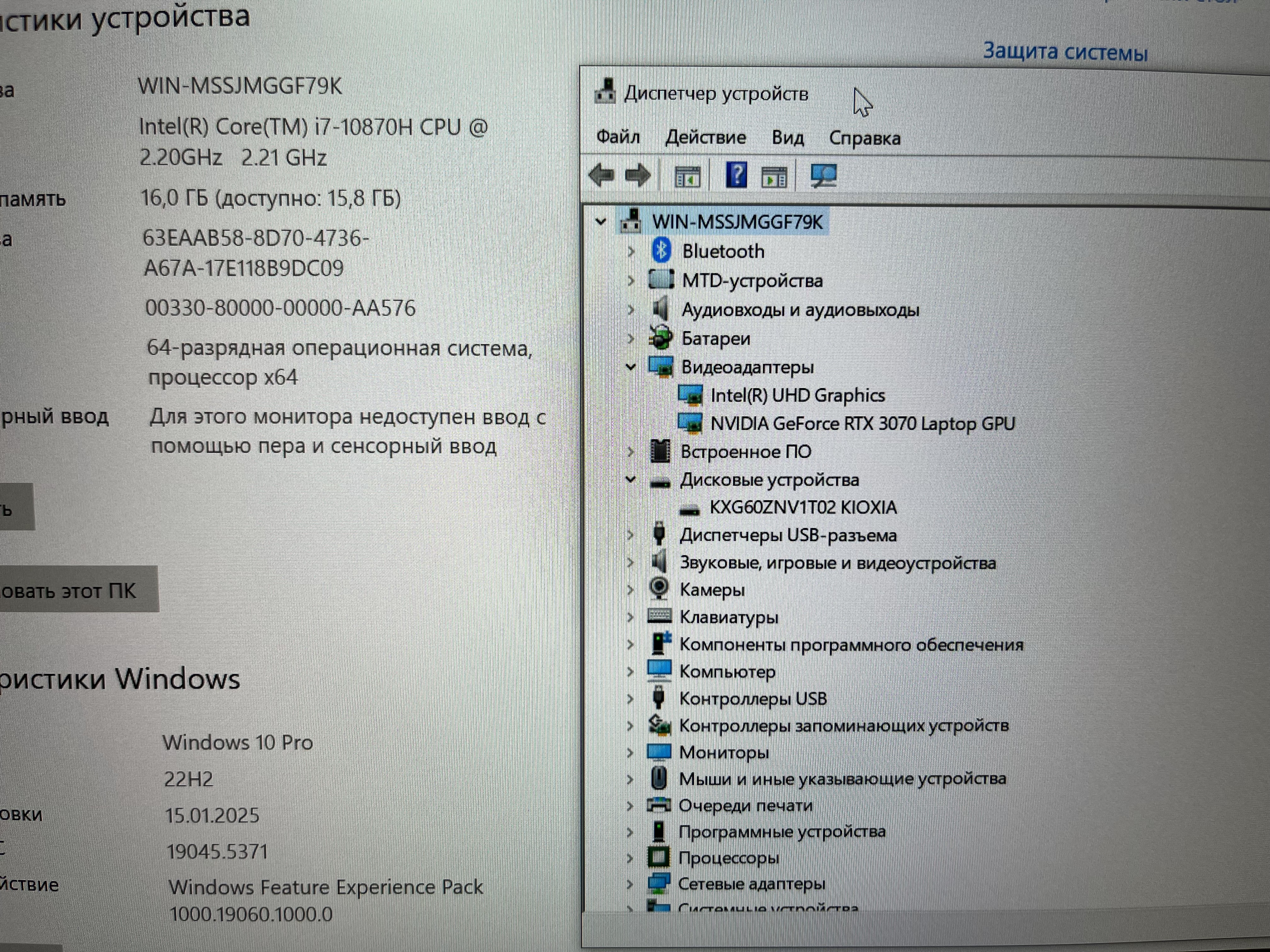This screenshot has width=1270, height=952.
Task: Click show/hide console tree toolbar icon
Action: (687, 177)
